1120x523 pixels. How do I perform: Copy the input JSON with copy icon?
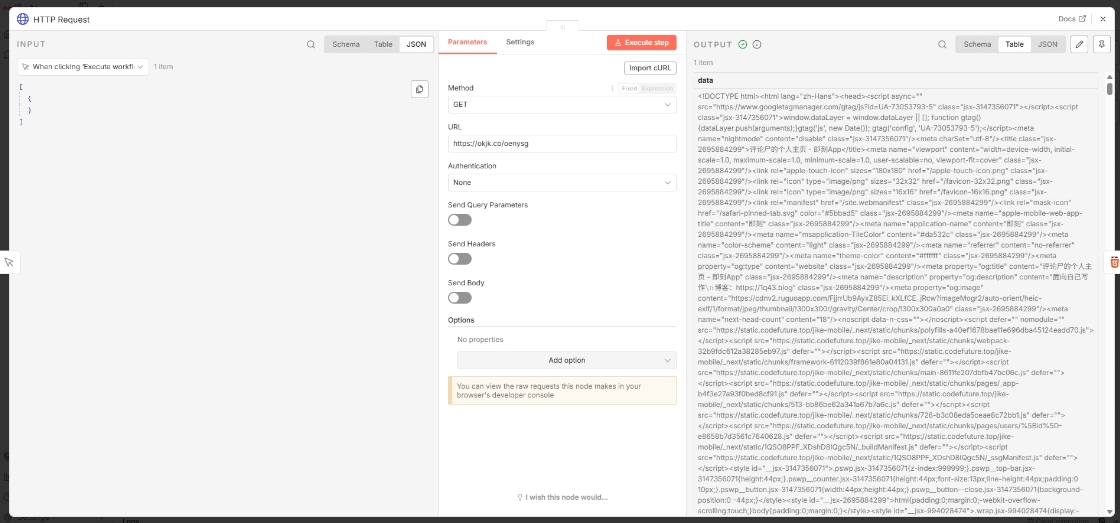click(420, 89)
